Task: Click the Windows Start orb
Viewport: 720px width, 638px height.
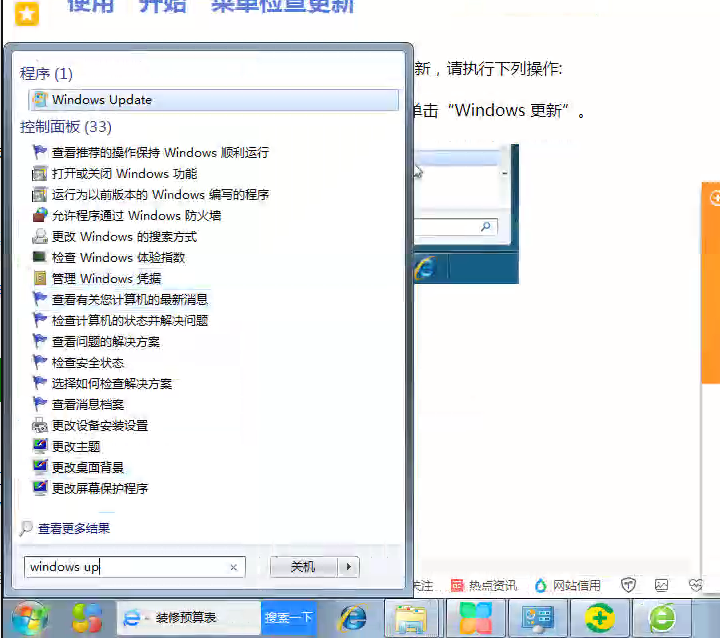Action: (x=30, y=618)
